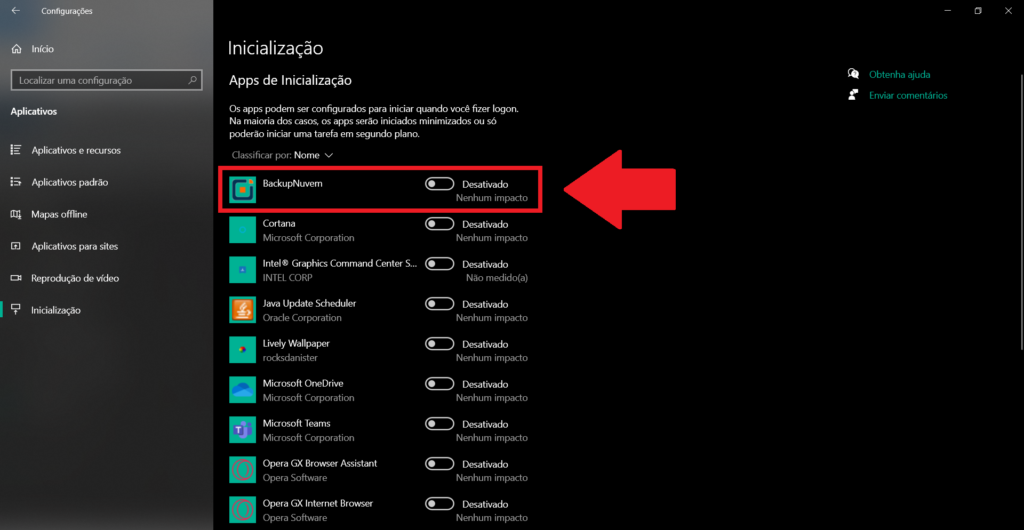Click the BackupNuvem app name
This screenshot has height=530, width=1024.
293,183
